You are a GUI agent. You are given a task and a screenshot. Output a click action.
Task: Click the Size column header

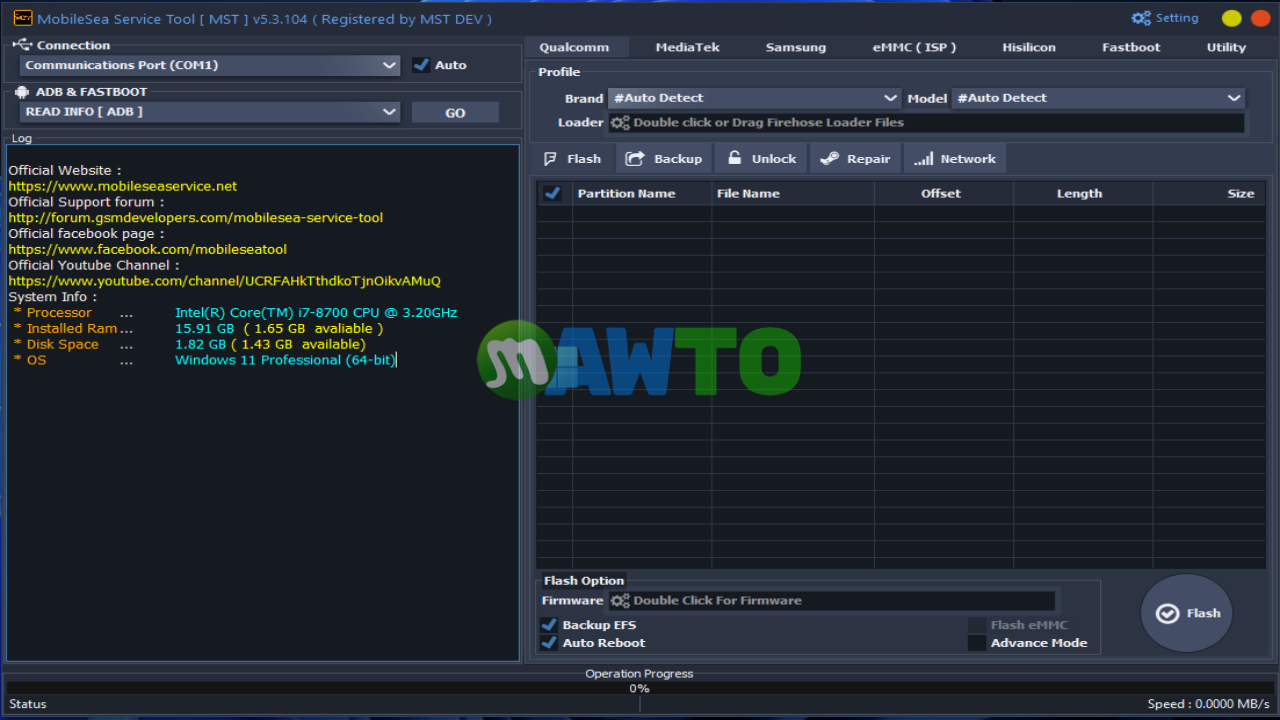point(1209,194)
